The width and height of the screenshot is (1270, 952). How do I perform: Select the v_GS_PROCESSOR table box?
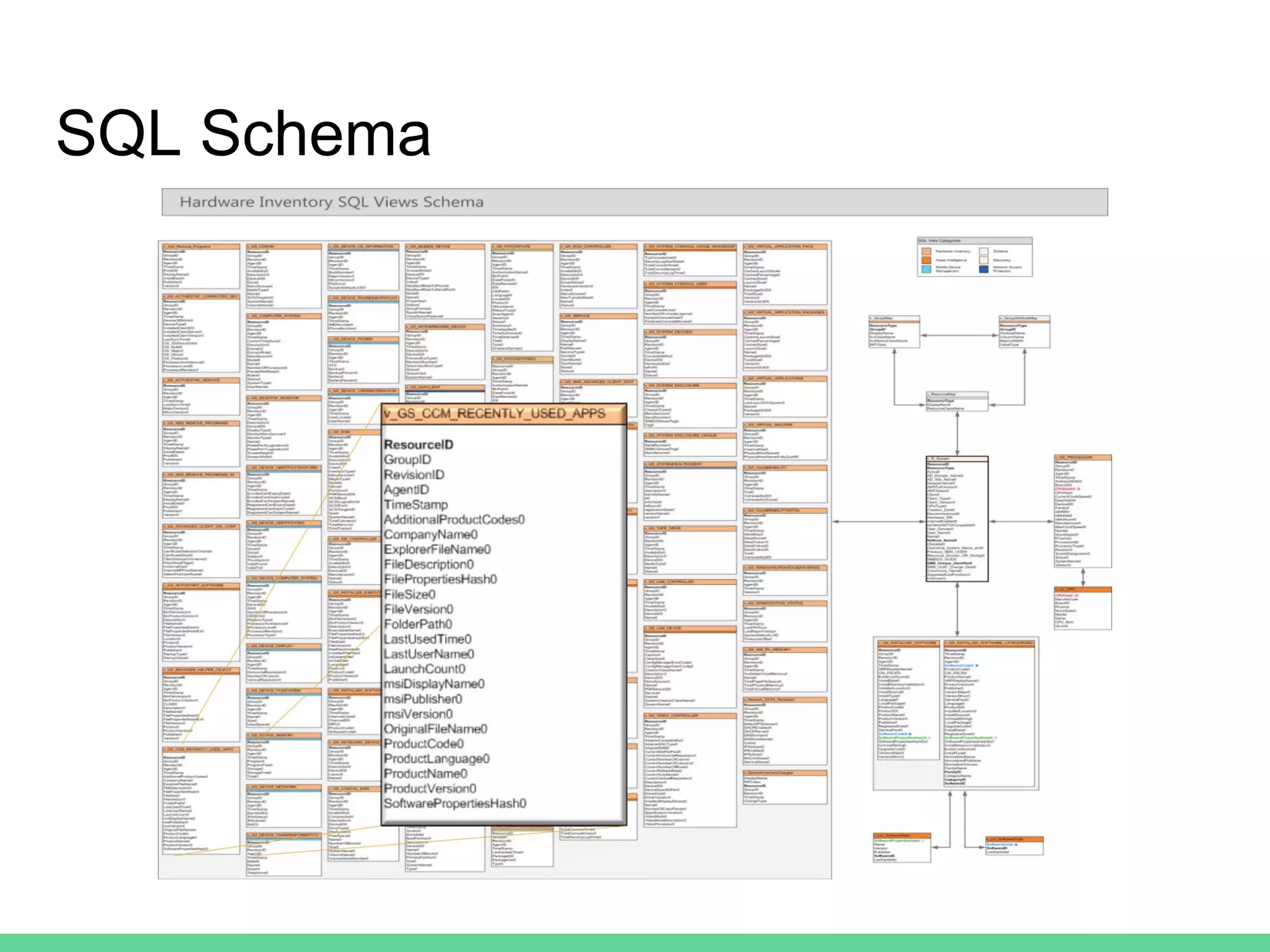click(x=1083, y=512)
